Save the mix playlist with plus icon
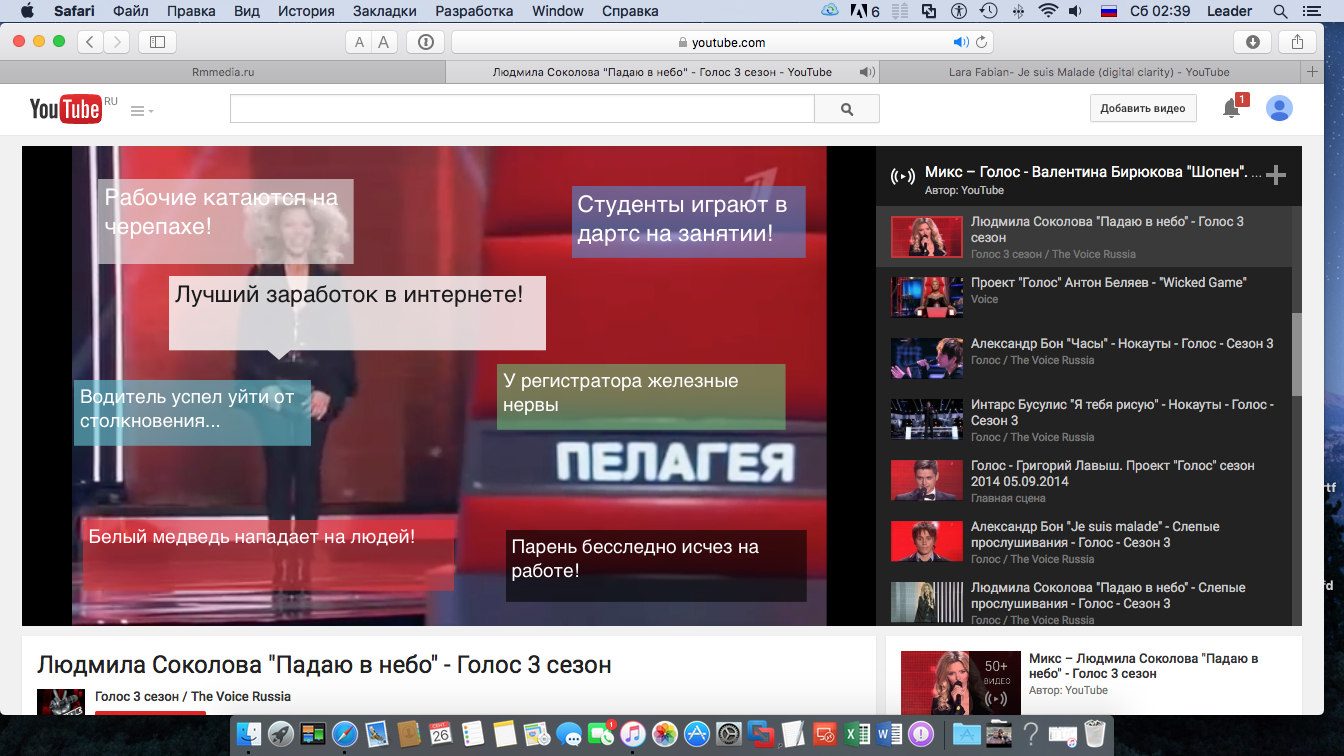Image resolution: width=1344 pixels, height=756 pixels. tap(1275, 176)
